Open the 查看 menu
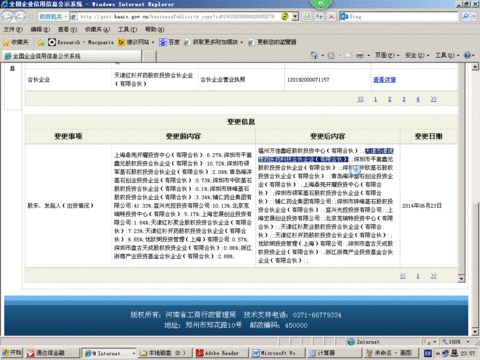This screenshot has height=360, width=480. pyautogui.click(x=67, y=29)
